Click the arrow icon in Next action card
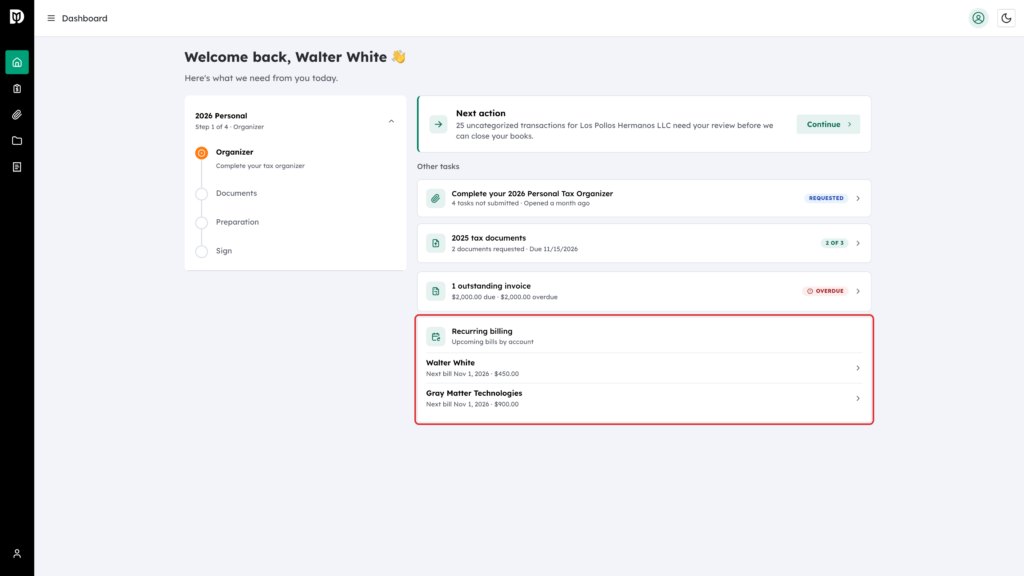This screenshot has height=576, width=1024. tap(438, 124)
